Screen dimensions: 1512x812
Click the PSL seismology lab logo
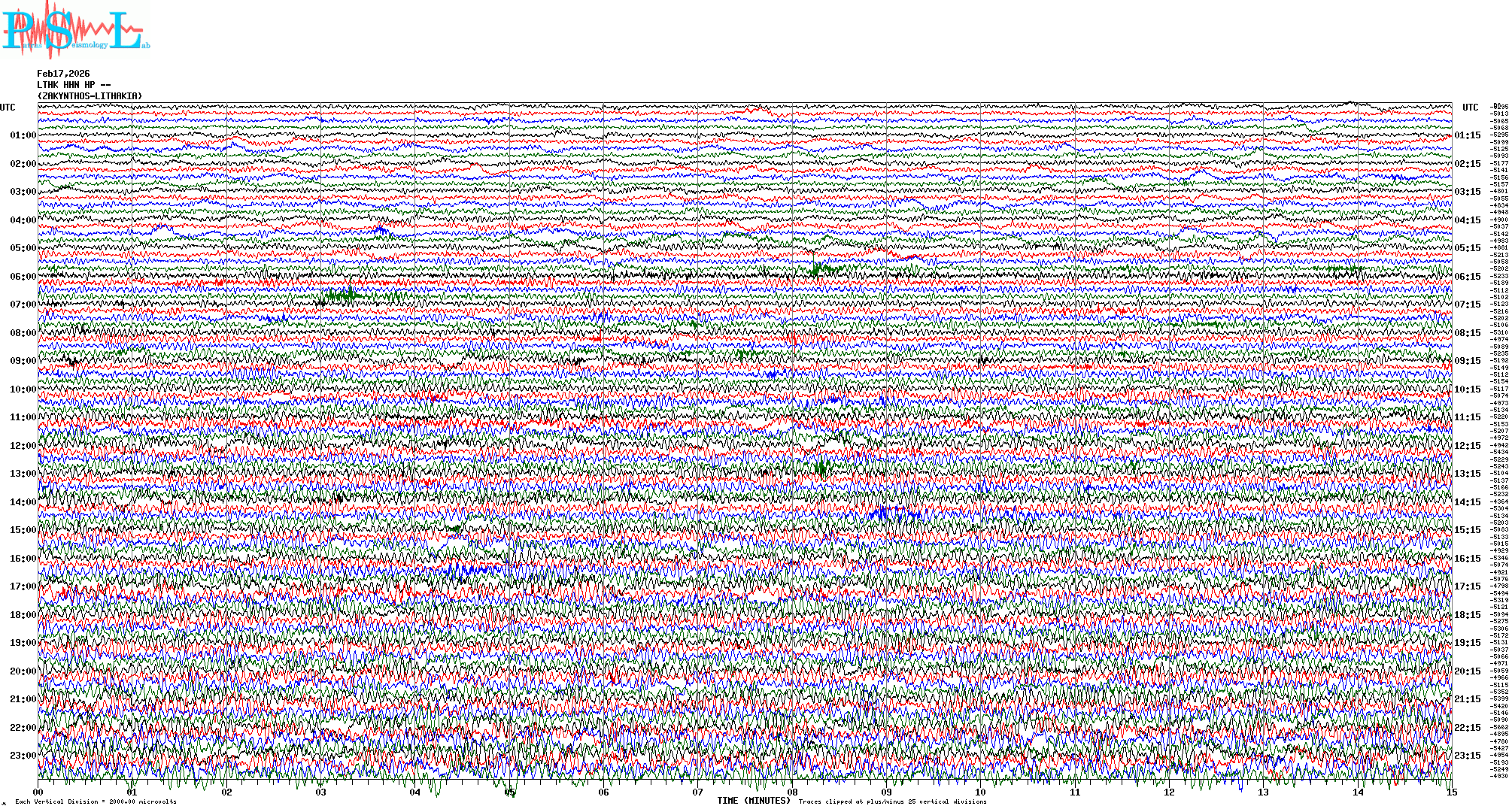[75, 30]
